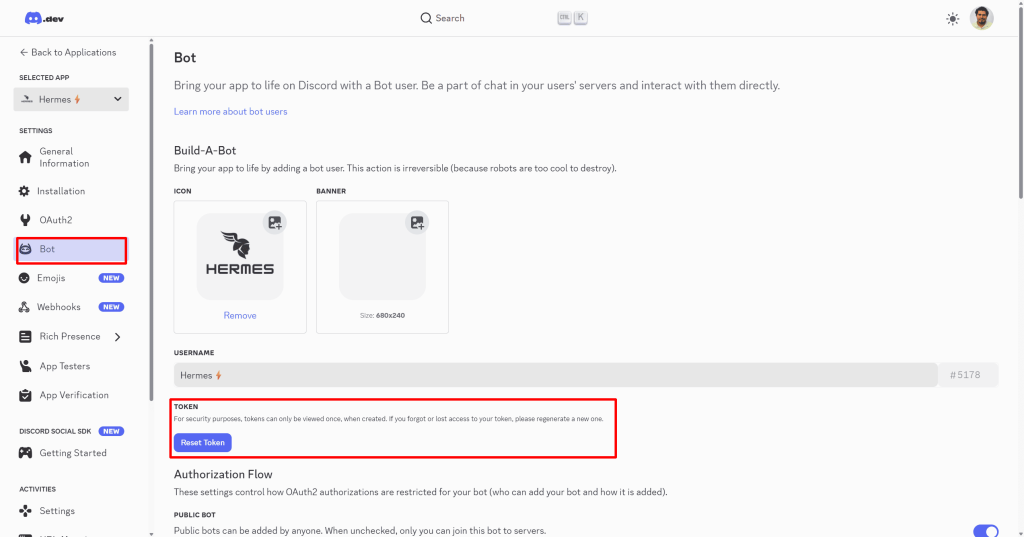Toggle the light theme sun icon
Viewport: 1024px width, 537px height.
(952, 18)
